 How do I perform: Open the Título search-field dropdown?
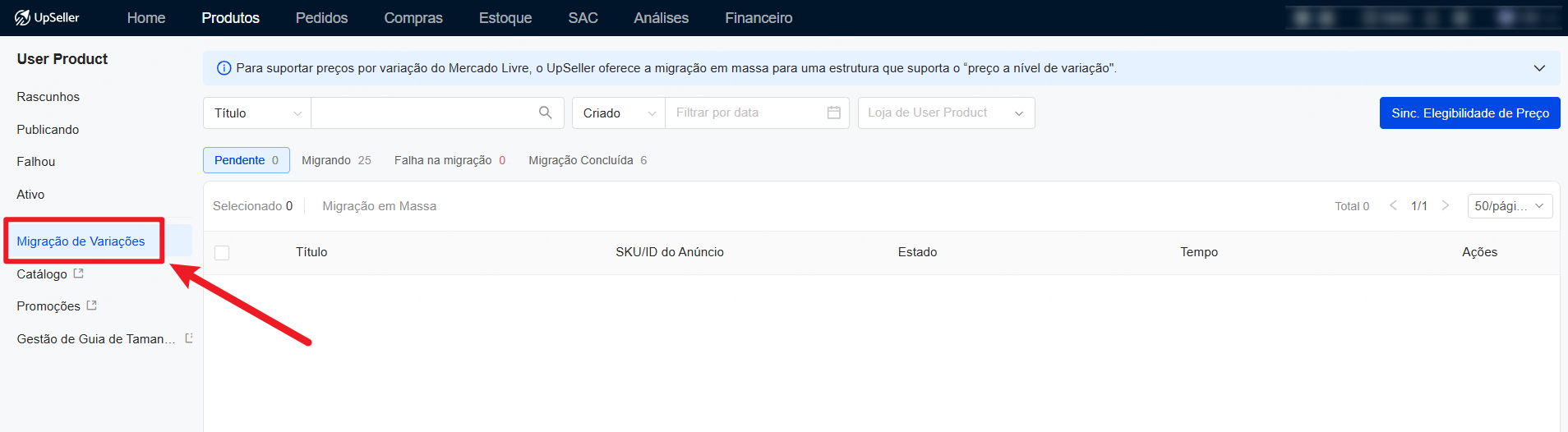tap(257, 113)
